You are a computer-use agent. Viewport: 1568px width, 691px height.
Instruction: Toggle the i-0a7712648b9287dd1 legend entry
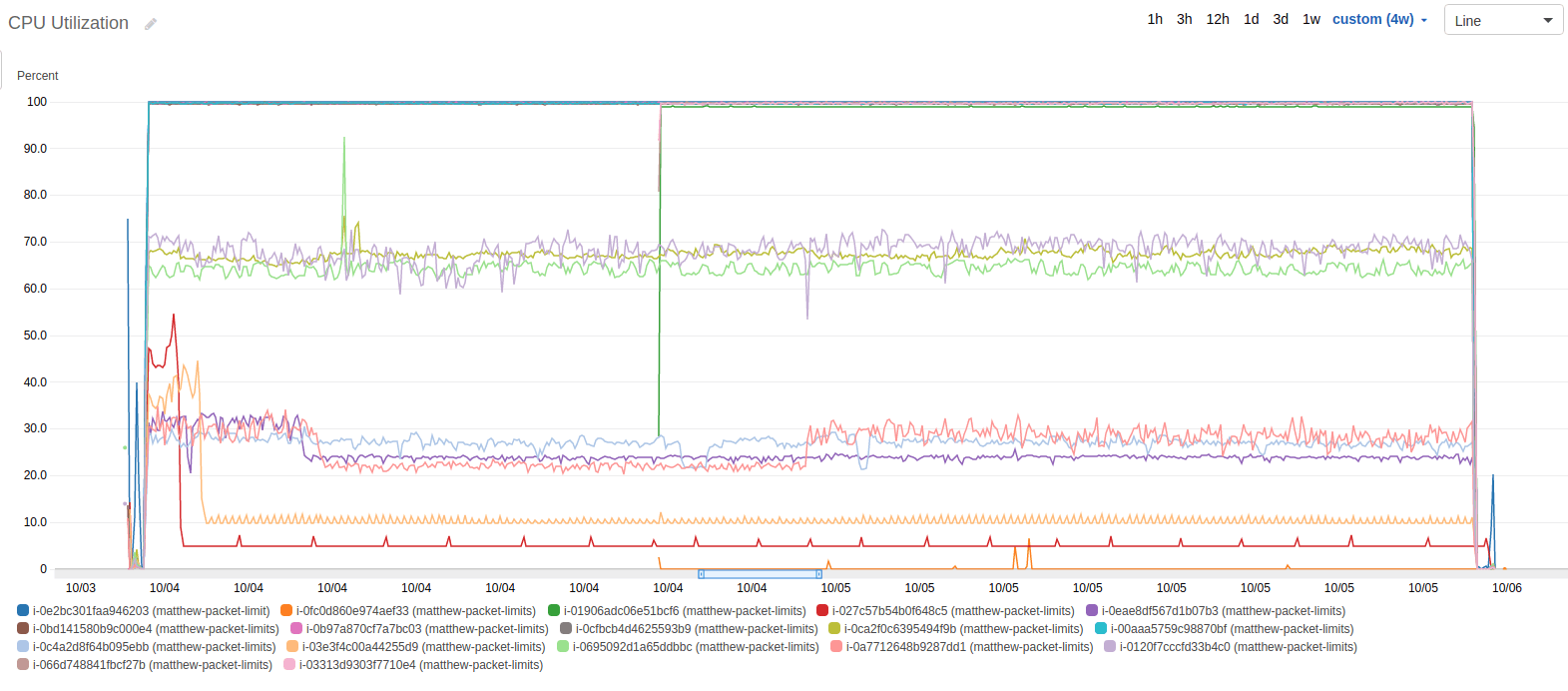pyautogui.click(x=969, y=647)
